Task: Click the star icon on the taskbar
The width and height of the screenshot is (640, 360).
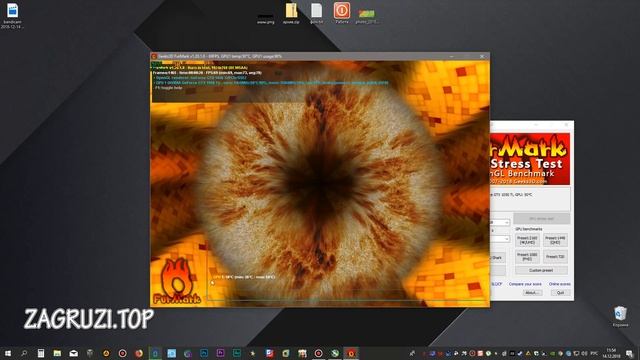Action: point(253,353)
